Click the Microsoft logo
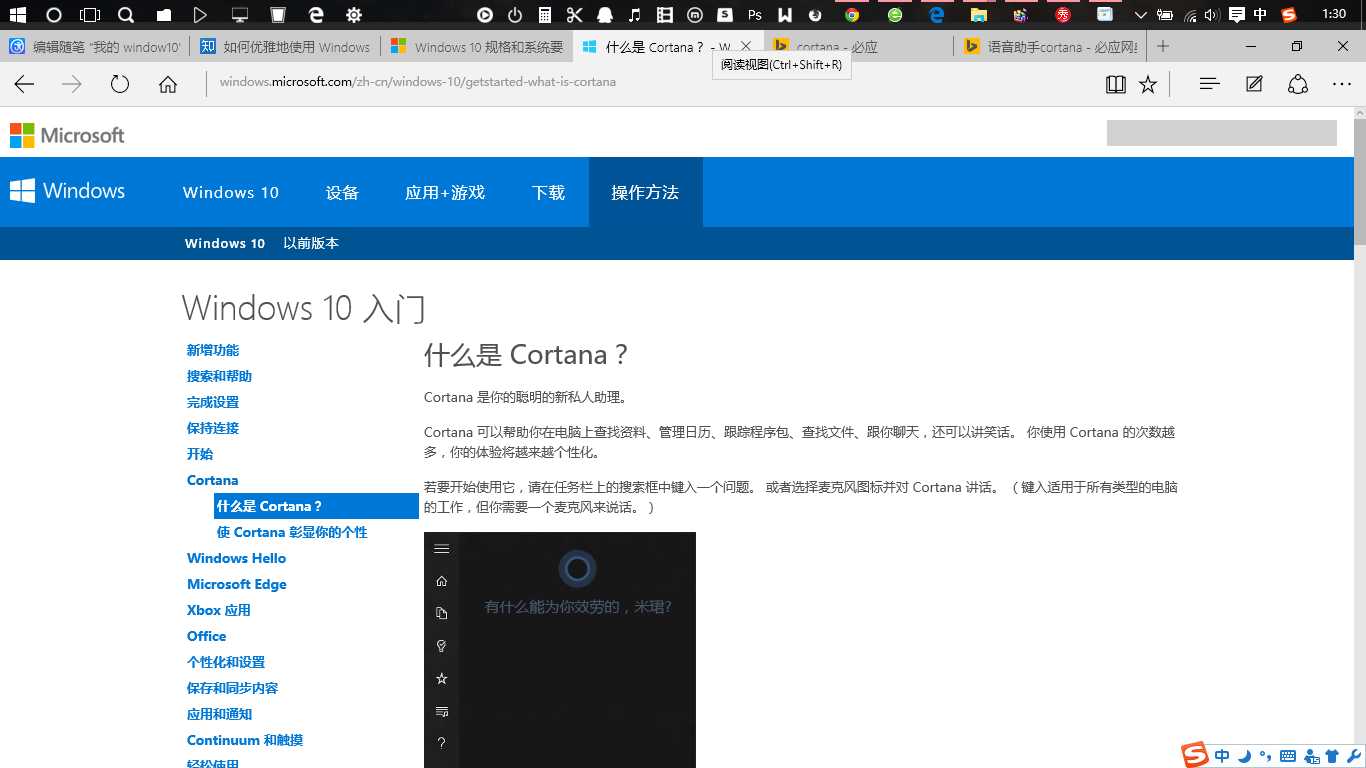The width and height of the screenshot is (1366, 768). coord(67,135)
